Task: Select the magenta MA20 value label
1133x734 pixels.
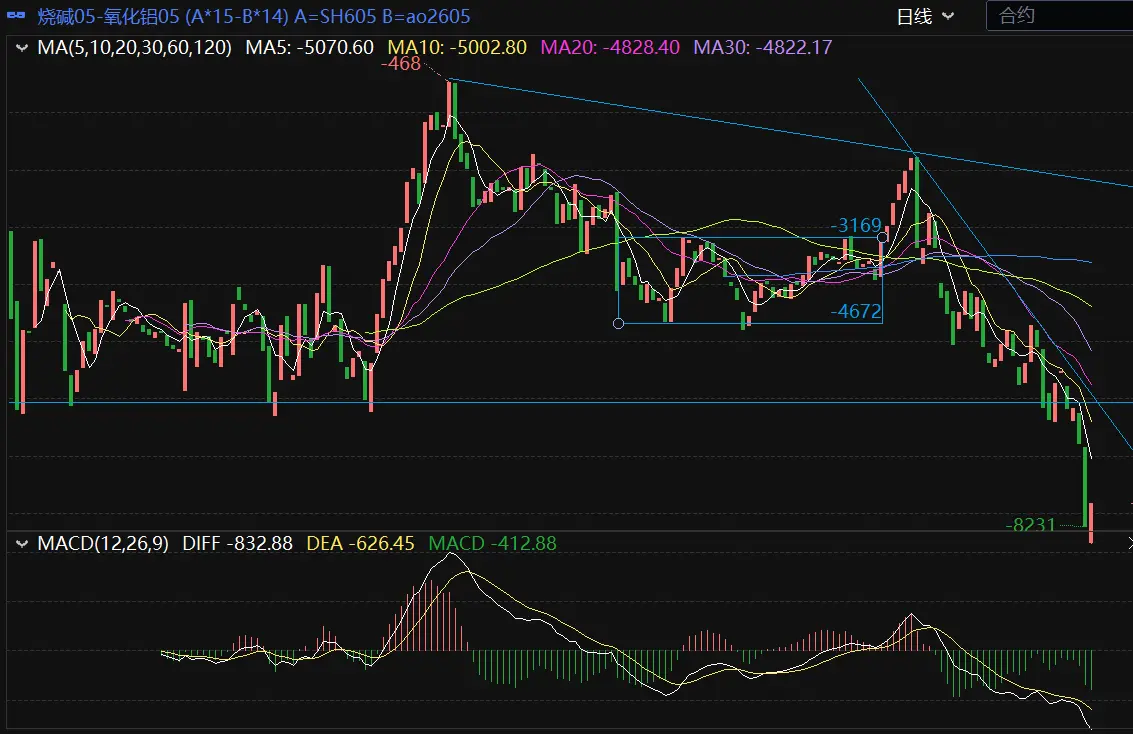Action: 611,47
